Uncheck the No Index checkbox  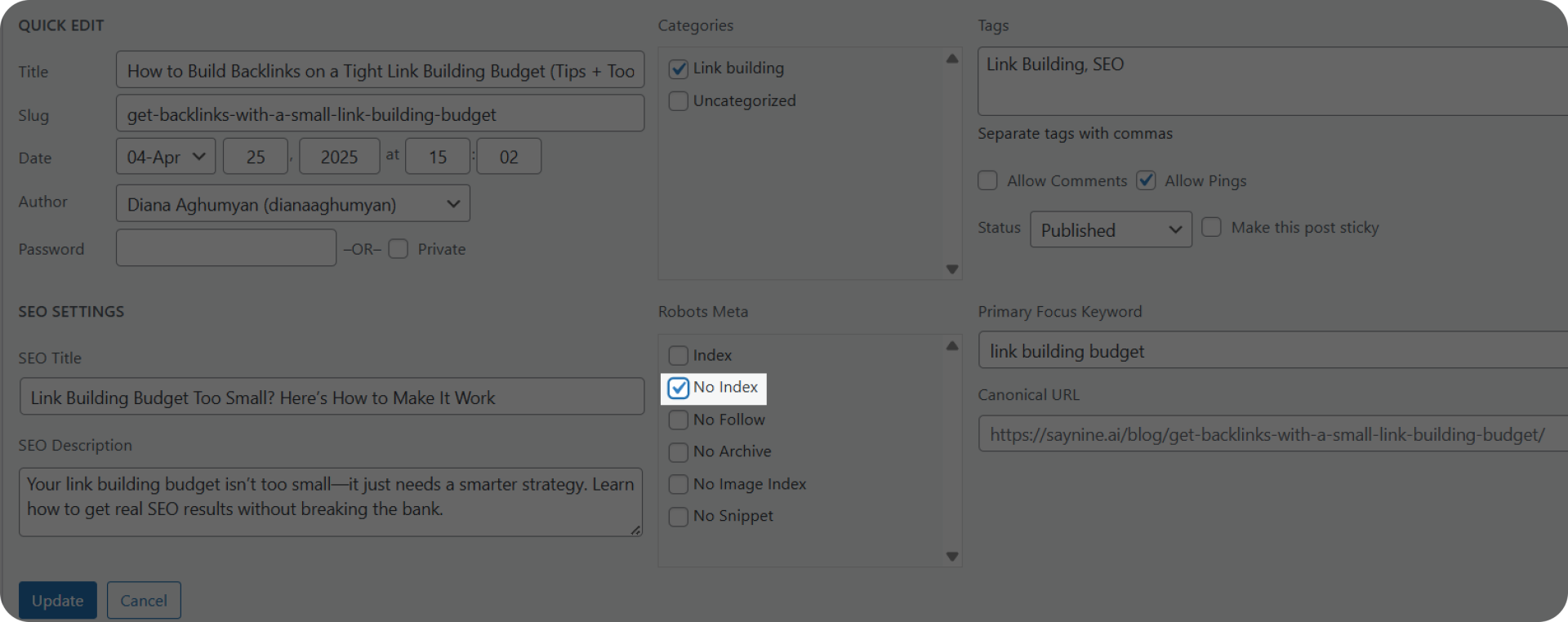[x=679, y=388]
